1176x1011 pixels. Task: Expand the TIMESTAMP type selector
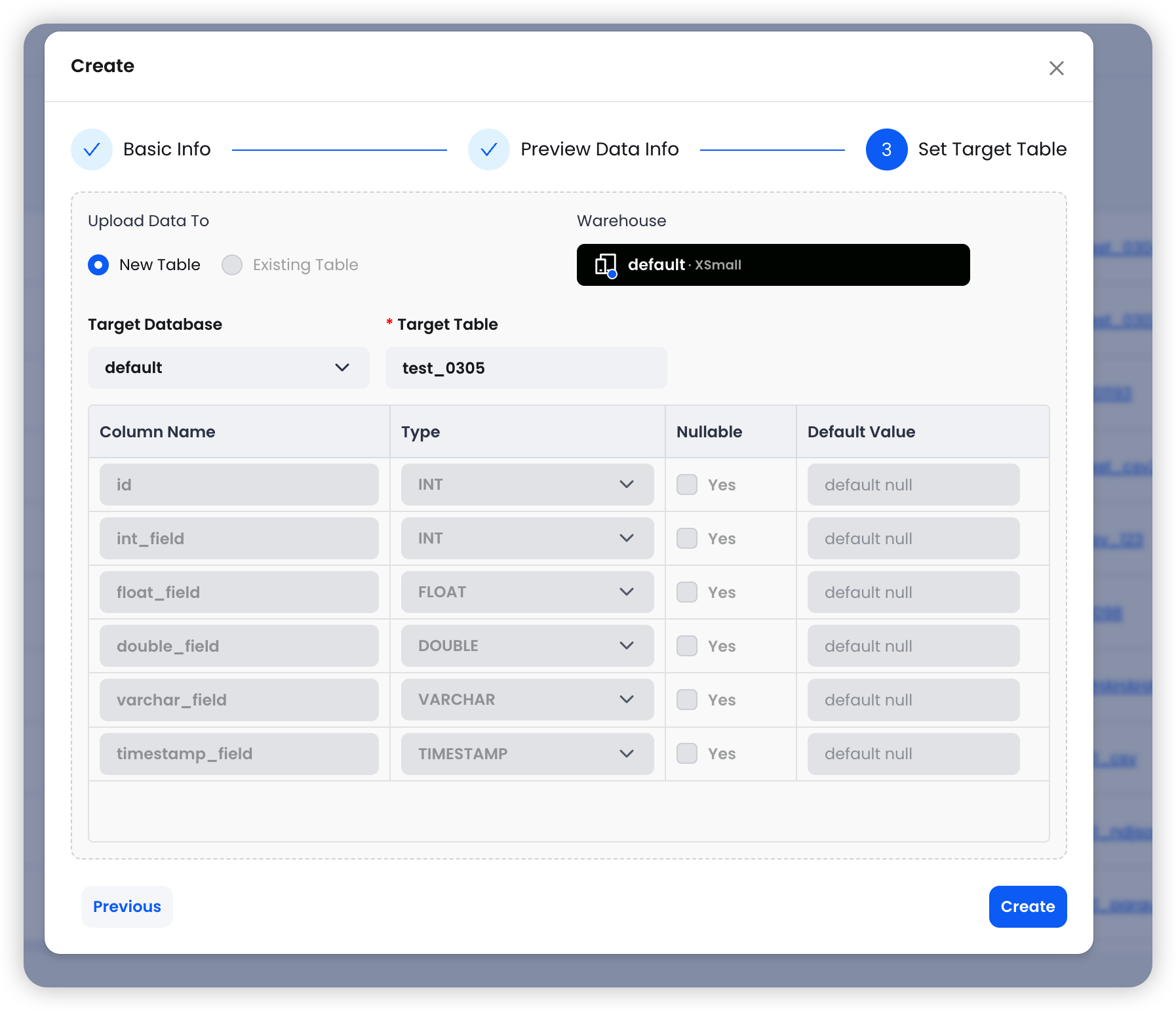(x=527, y=753)
